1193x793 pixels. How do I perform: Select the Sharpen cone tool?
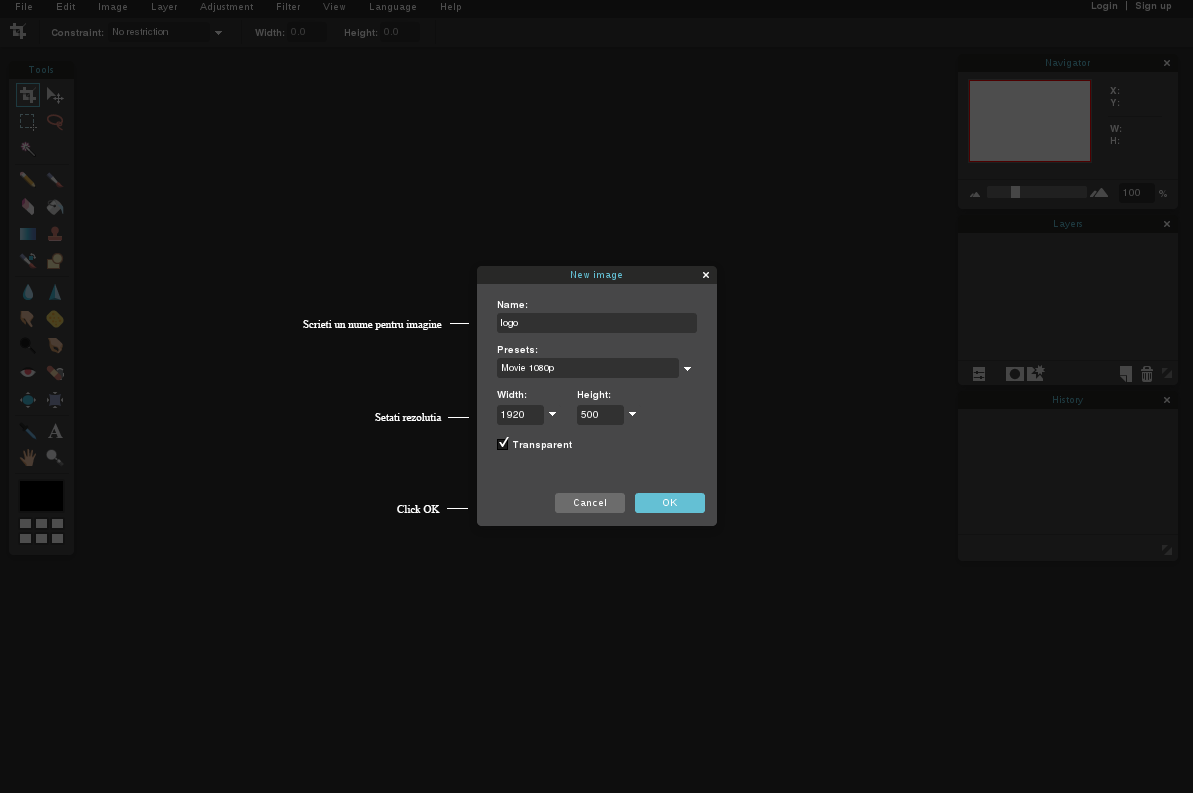tap(55, 292)
